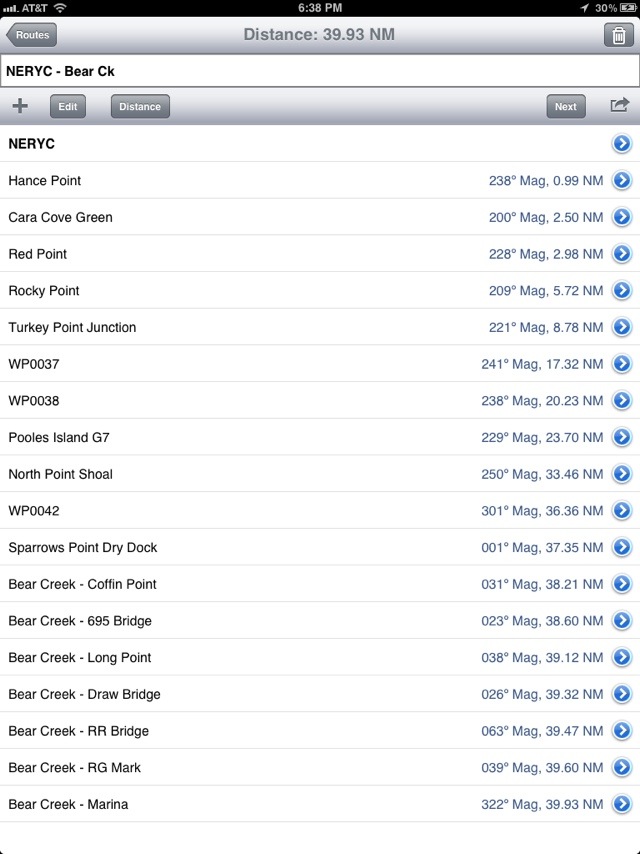Tap blue arrow next to Sparrows Point Dry Dock
The height and width of the screenshot is (854, 640).
(x=621, y=547)
